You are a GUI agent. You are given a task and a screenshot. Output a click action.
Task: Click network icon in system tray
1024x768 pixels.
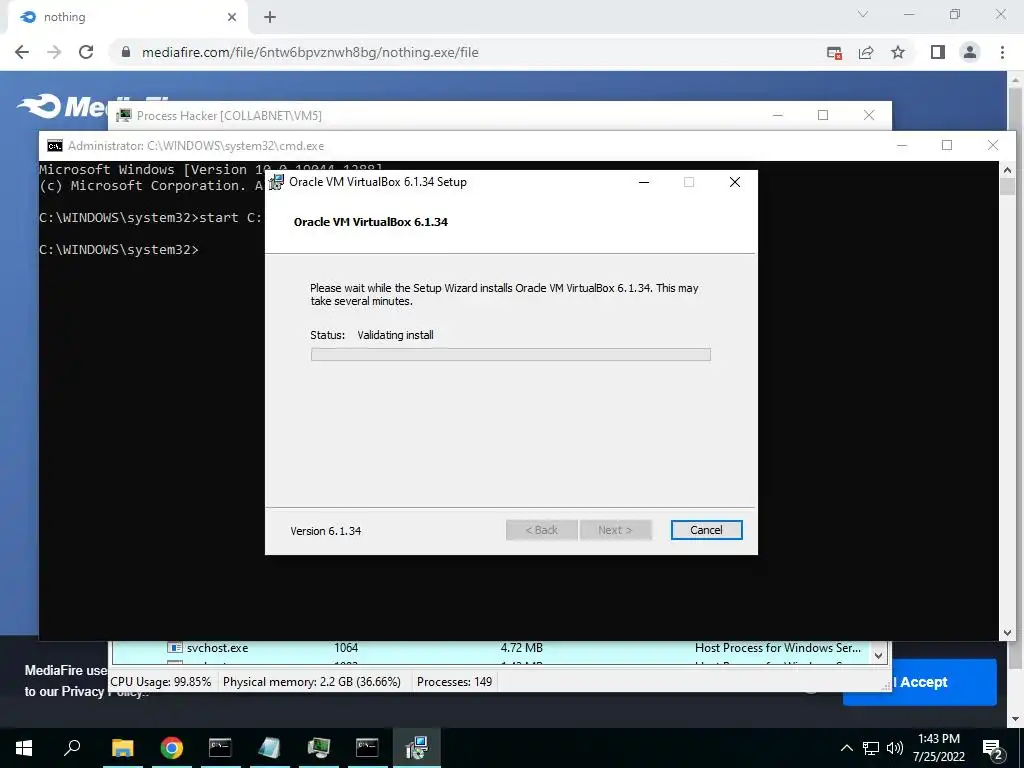(x=871, y=748)
